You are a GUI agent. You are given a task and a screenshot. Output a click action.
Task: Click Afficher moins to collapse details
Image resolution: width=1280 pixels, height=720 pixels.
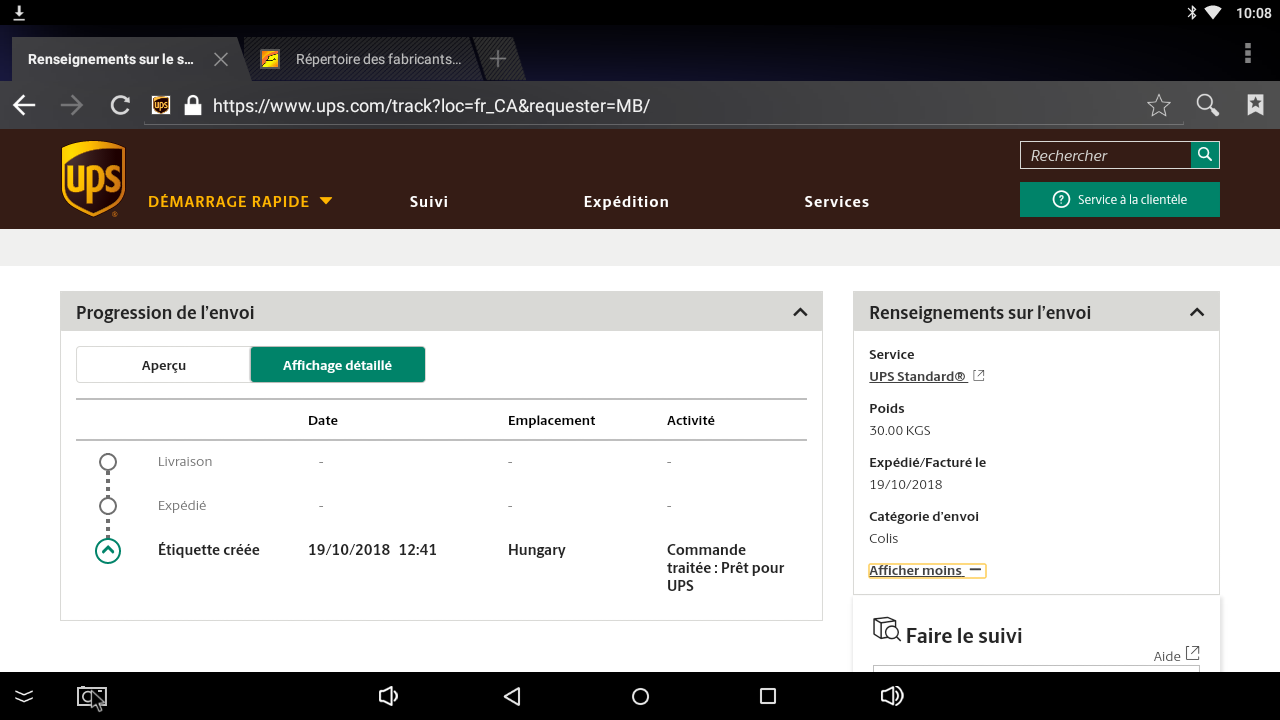point(926,570)
